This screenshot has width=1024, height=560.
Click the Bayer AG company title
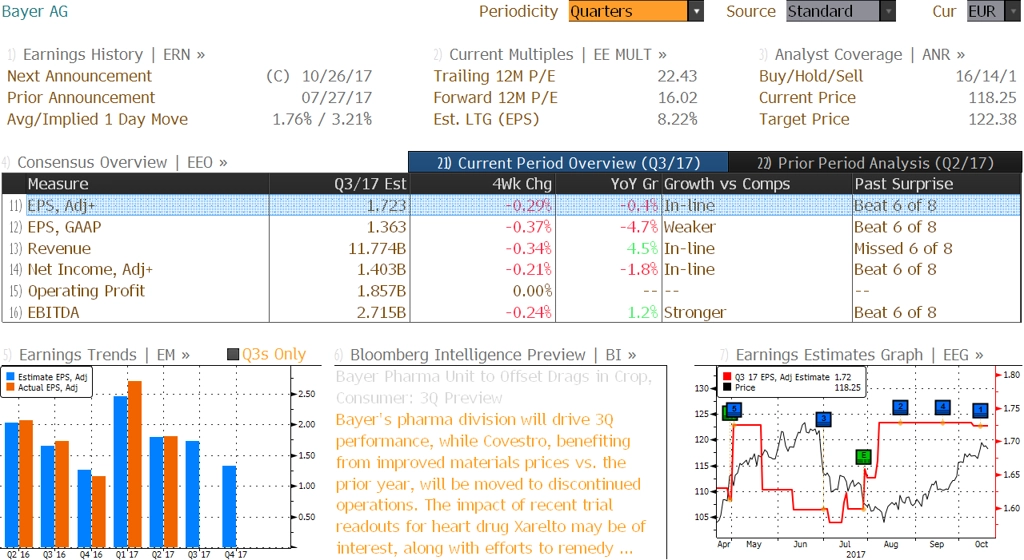pos(35,11)
